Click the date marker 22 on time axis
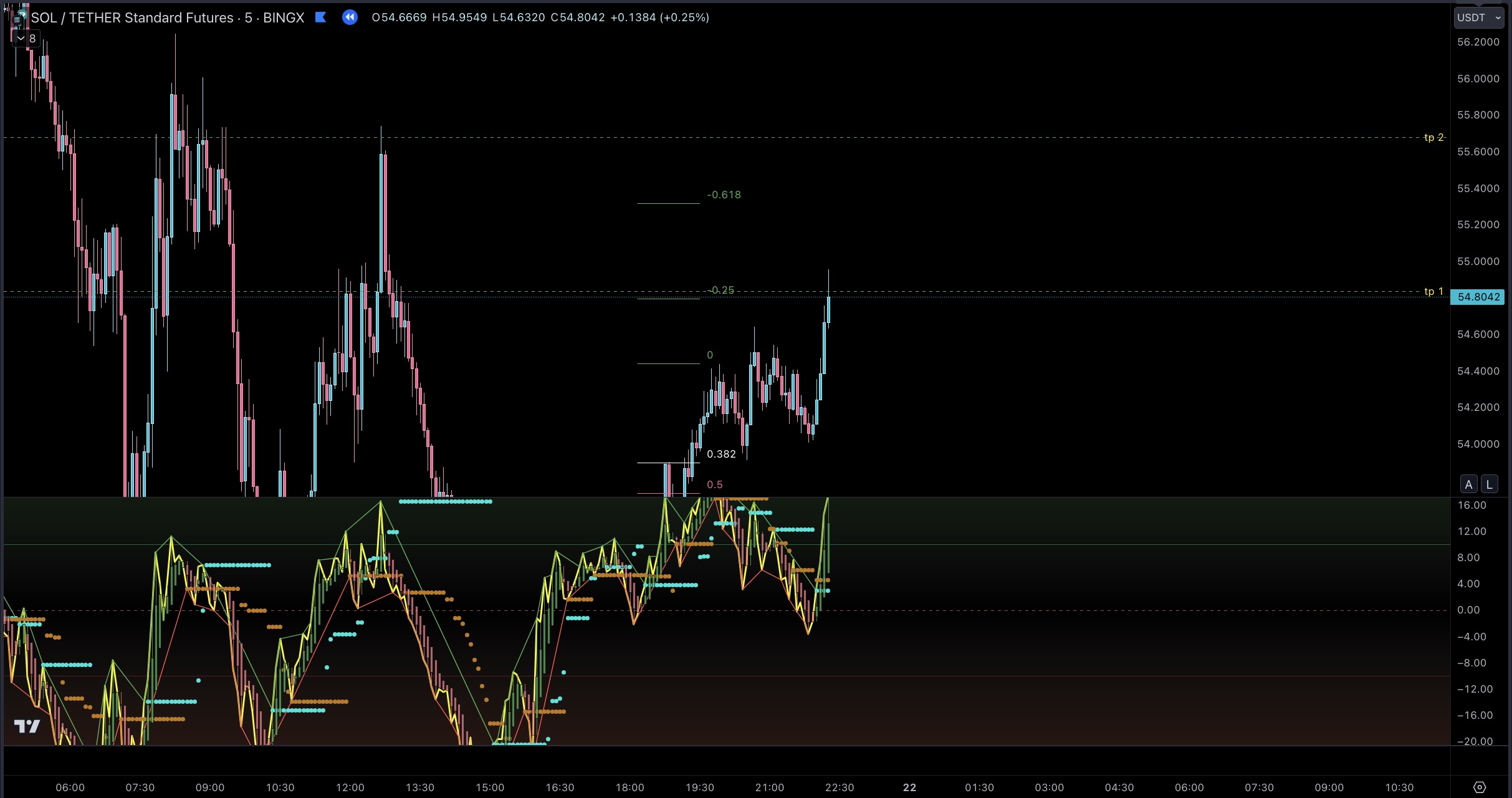Image resolution: width=1512 pixels, height=798 pixels. tap(909, 787)
